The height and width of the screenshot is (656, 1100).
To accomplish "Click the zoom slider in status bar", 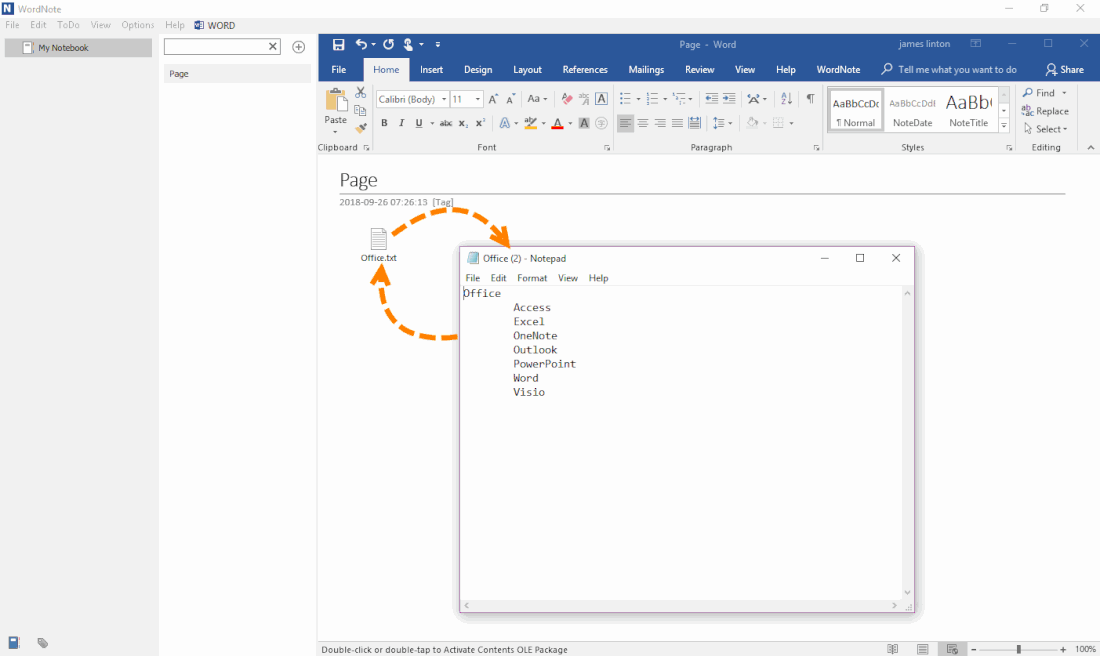I will pos(1018,649).
